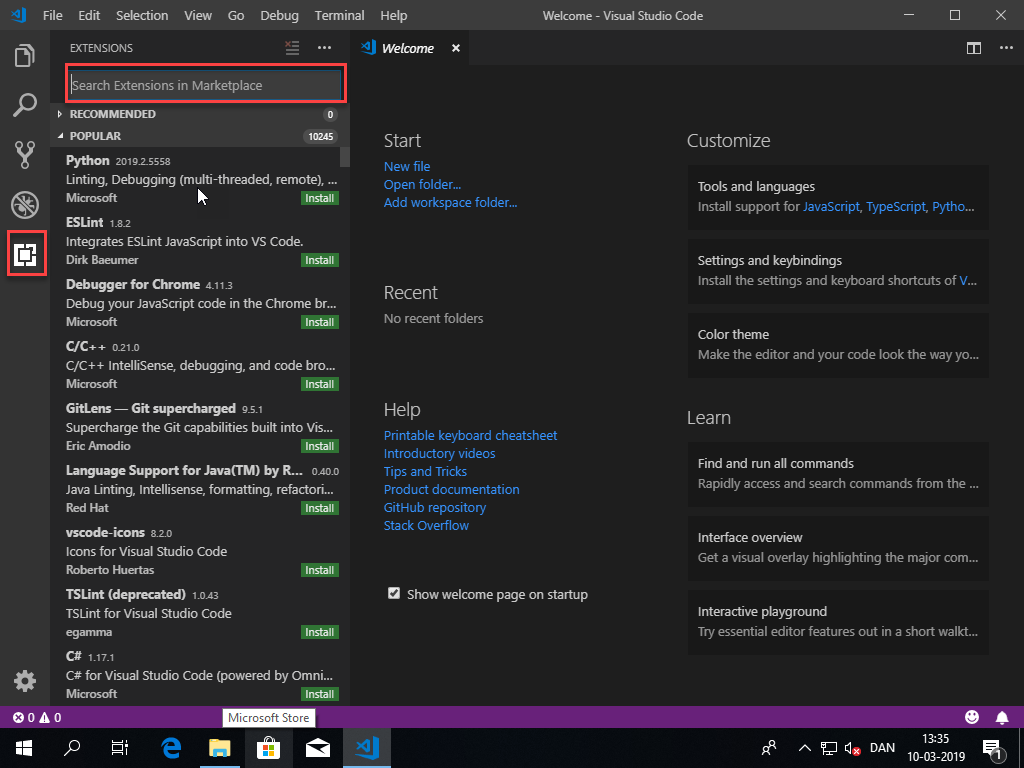Image resolution: width=1024 pixels, height=768 pixels.
Task: Expand the Recommended extensions section
Action: coord(200,114)
